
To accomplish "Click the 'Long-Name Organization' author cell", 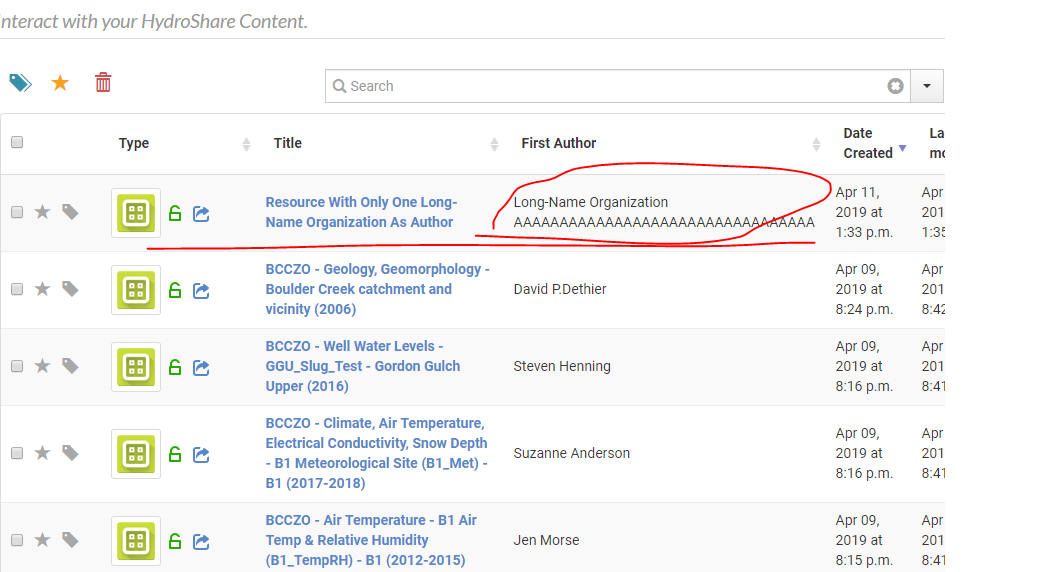I will tap(664, 212).
